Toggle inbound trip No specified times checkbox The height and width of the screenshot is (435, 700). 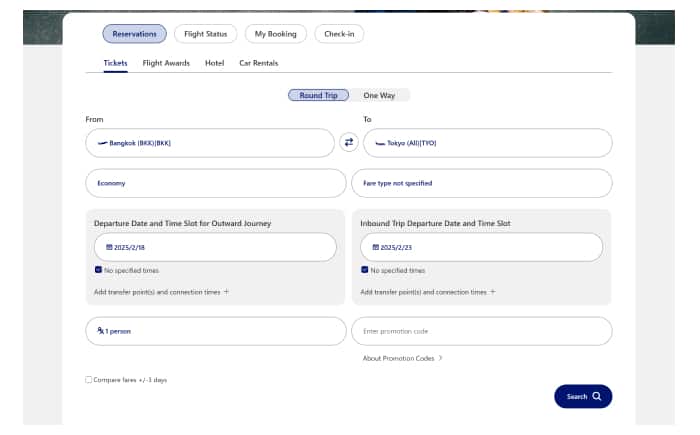click(x=365, y=270)
